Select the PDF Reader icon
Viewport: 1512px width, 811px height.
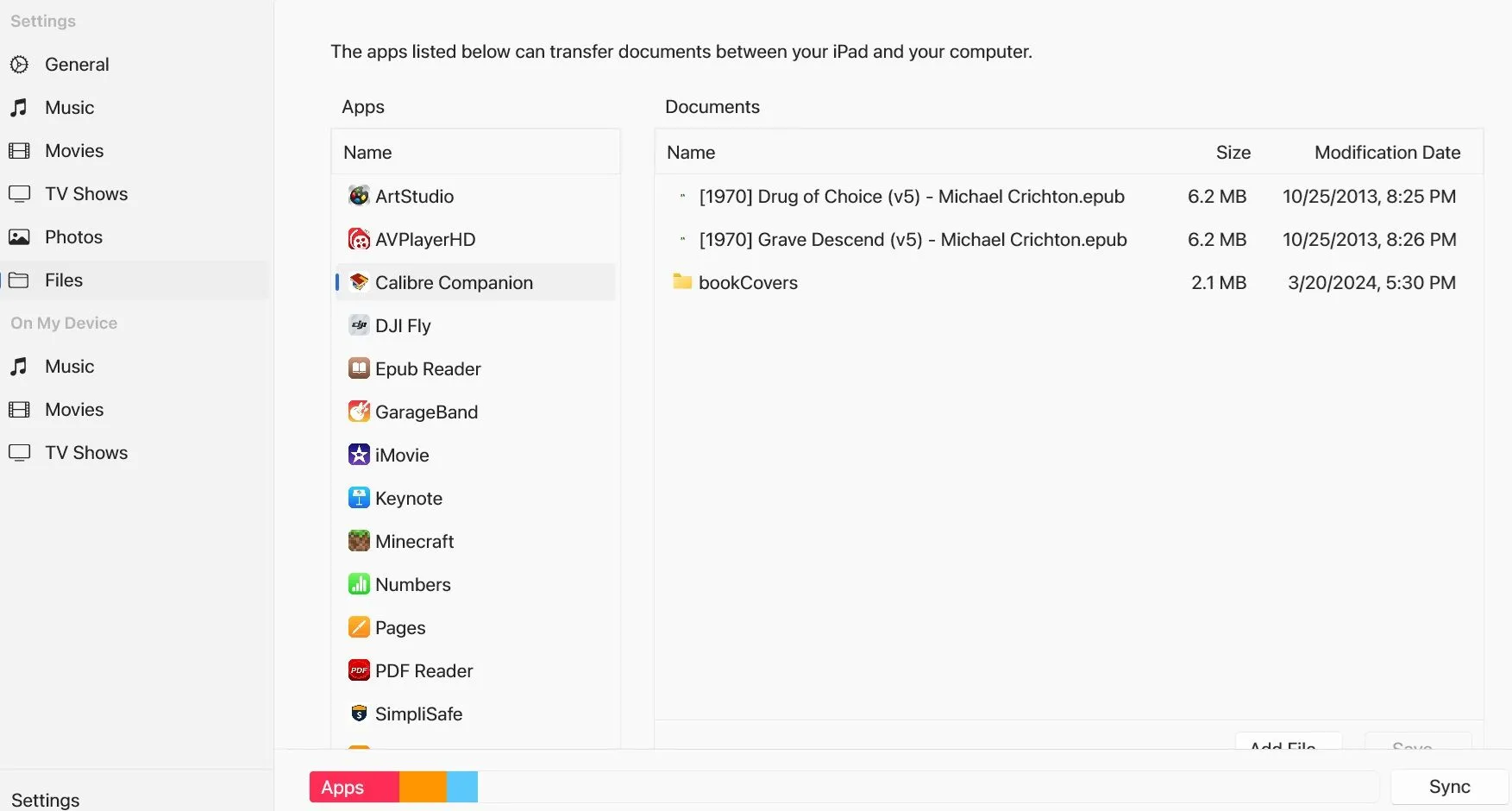click(x=359, y=670)
